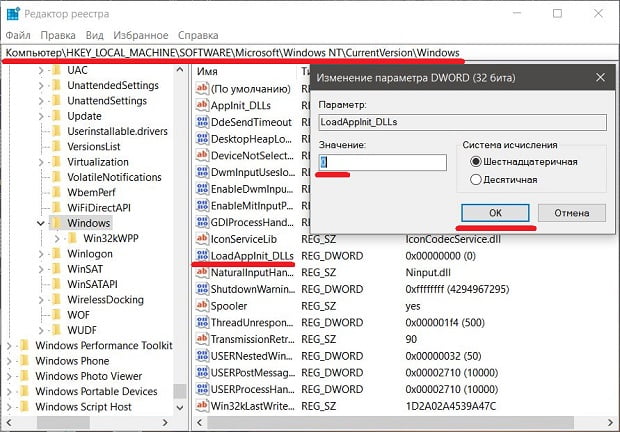Click the Win32kWPP folder icon
Image resolution: width=620 pixels, height=432 pixels.
(x=74, y=238)
